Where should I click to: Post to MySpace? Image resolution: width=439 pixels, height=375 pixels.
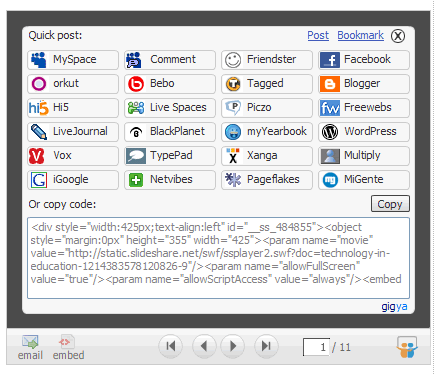click(x=73, y=60)
